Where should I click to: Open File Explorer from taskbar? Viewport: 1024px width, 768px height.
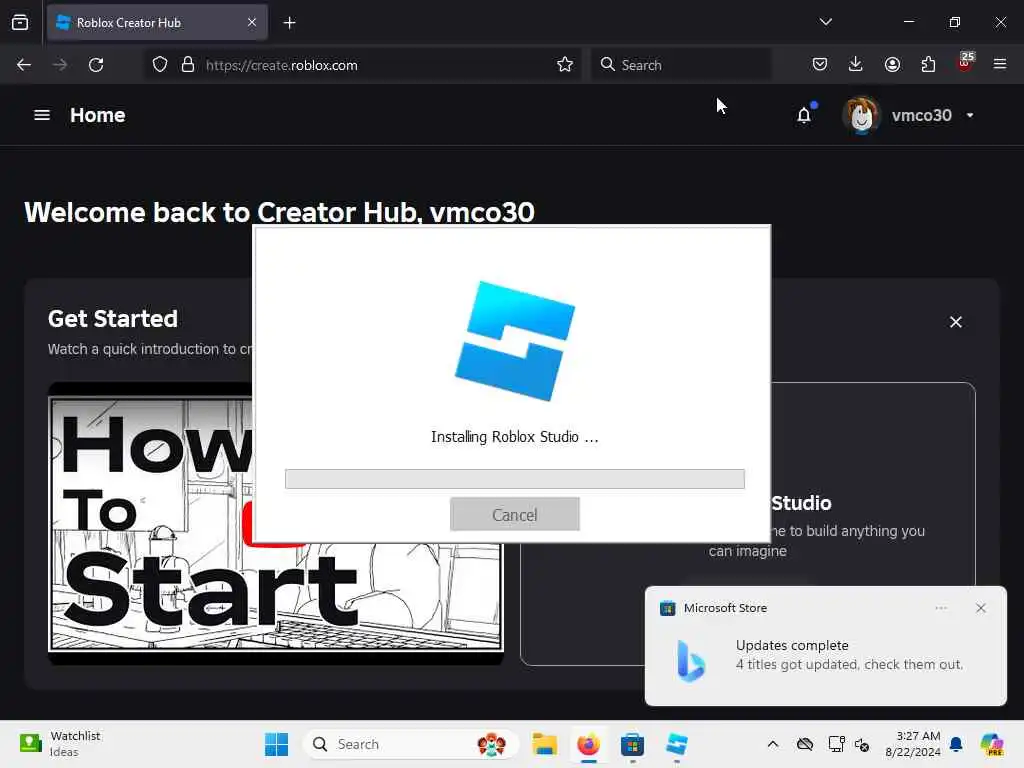(544, 744)
